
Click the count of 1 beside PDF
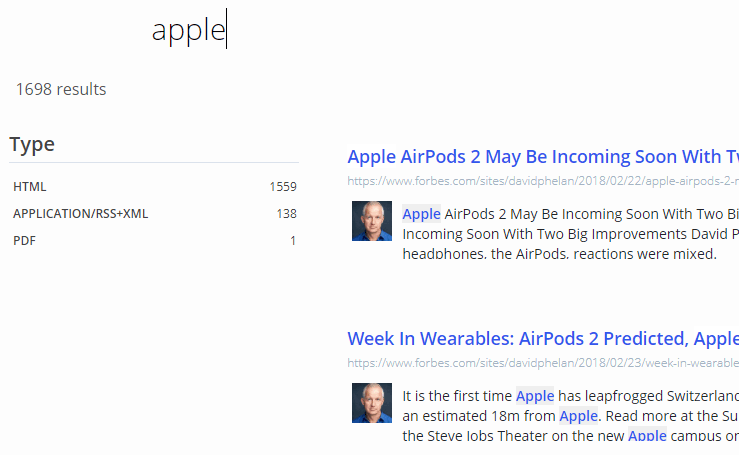[x=293, y=241]
